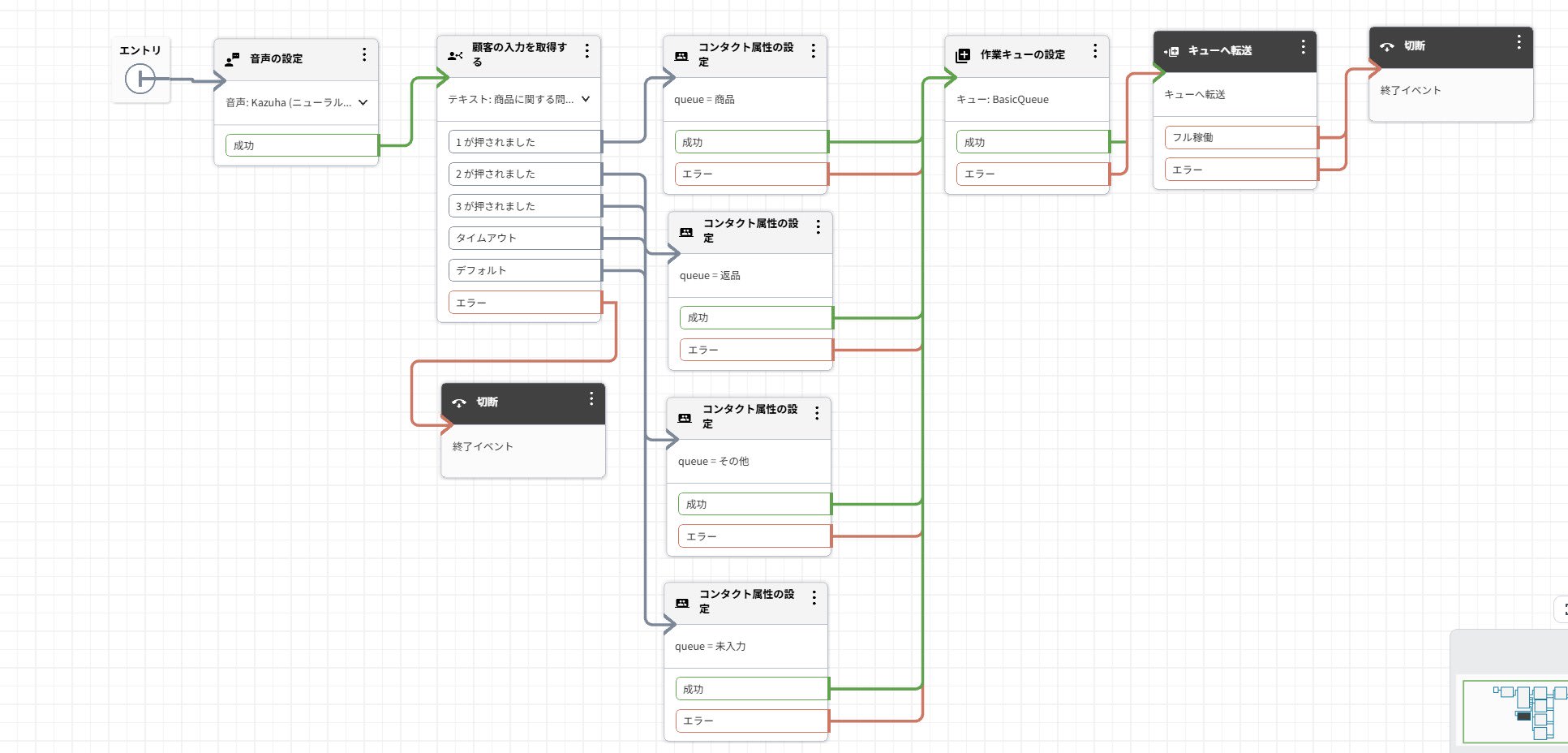Select エラー branch of queue = 返品 block
This screenshot has height=753, width=1568.
[x=756, y=350]
